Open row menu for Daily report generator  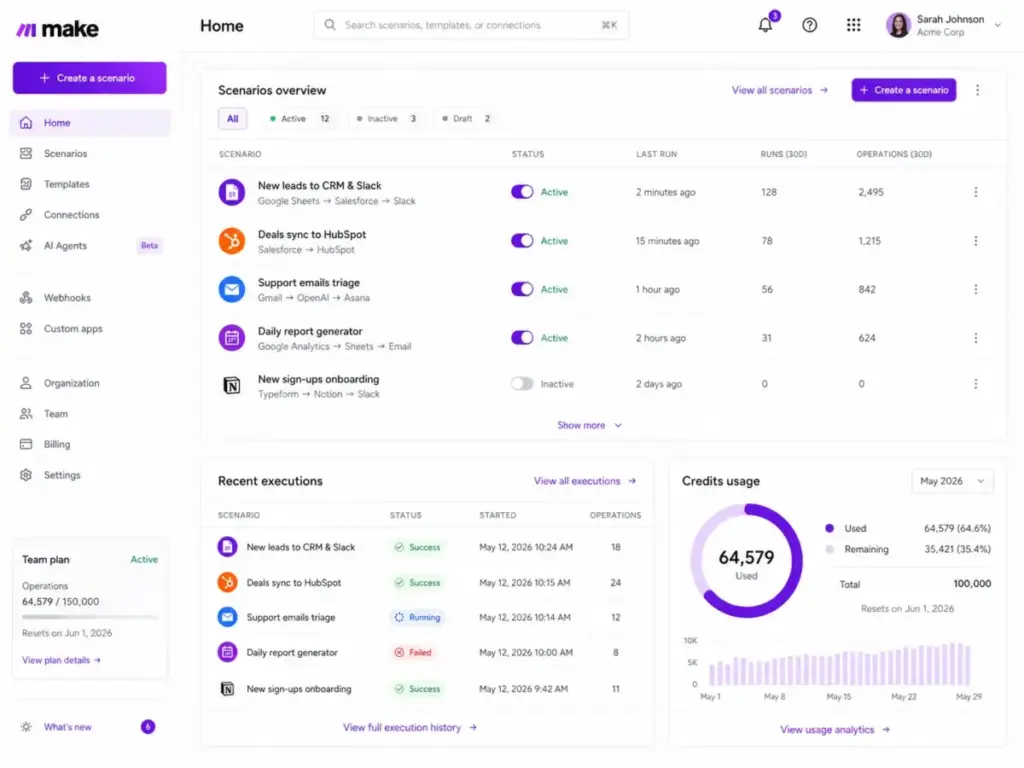coord(976,338)
